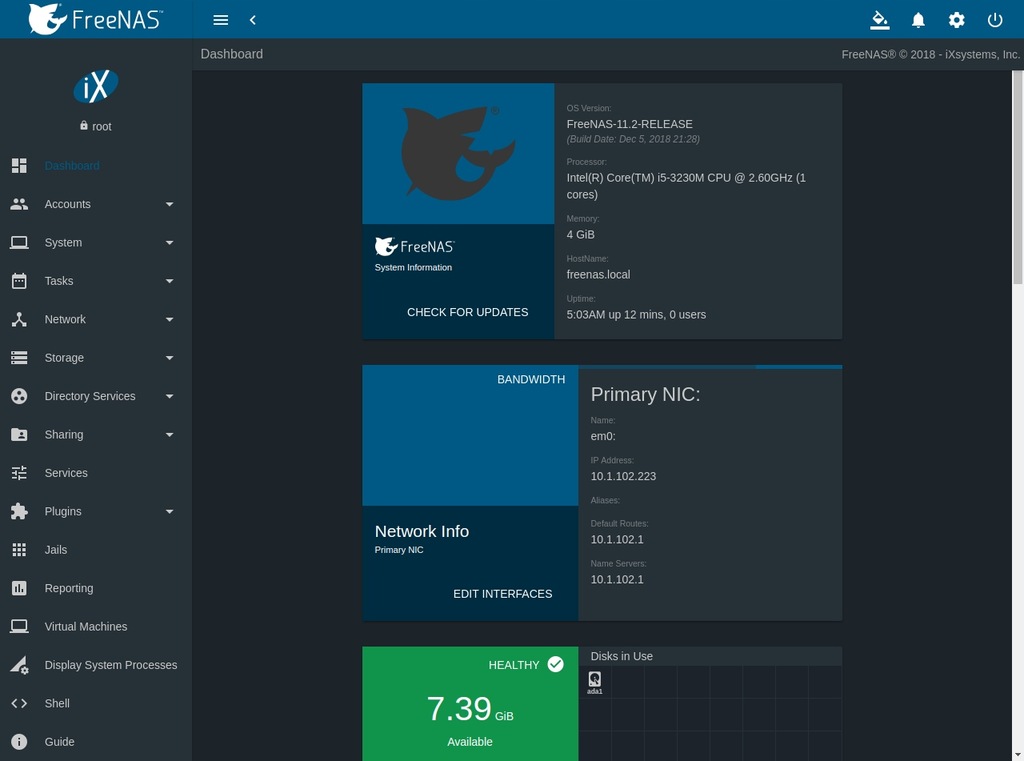Click the iX logo avatar
The image size is (1024, 761).
(96, 86)
